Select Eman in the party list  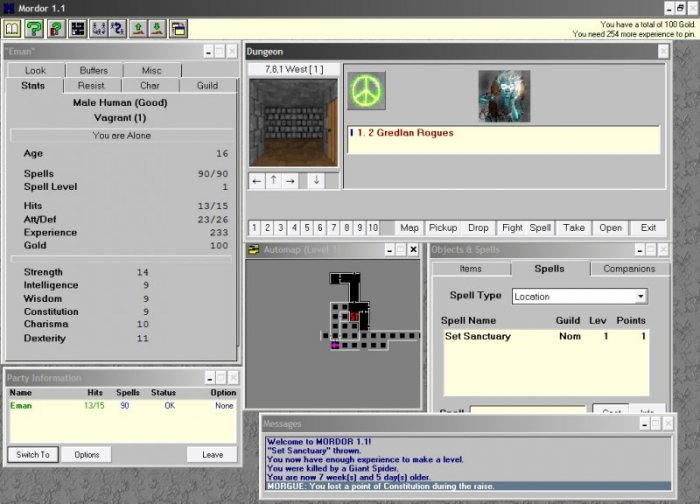[122, 406]
